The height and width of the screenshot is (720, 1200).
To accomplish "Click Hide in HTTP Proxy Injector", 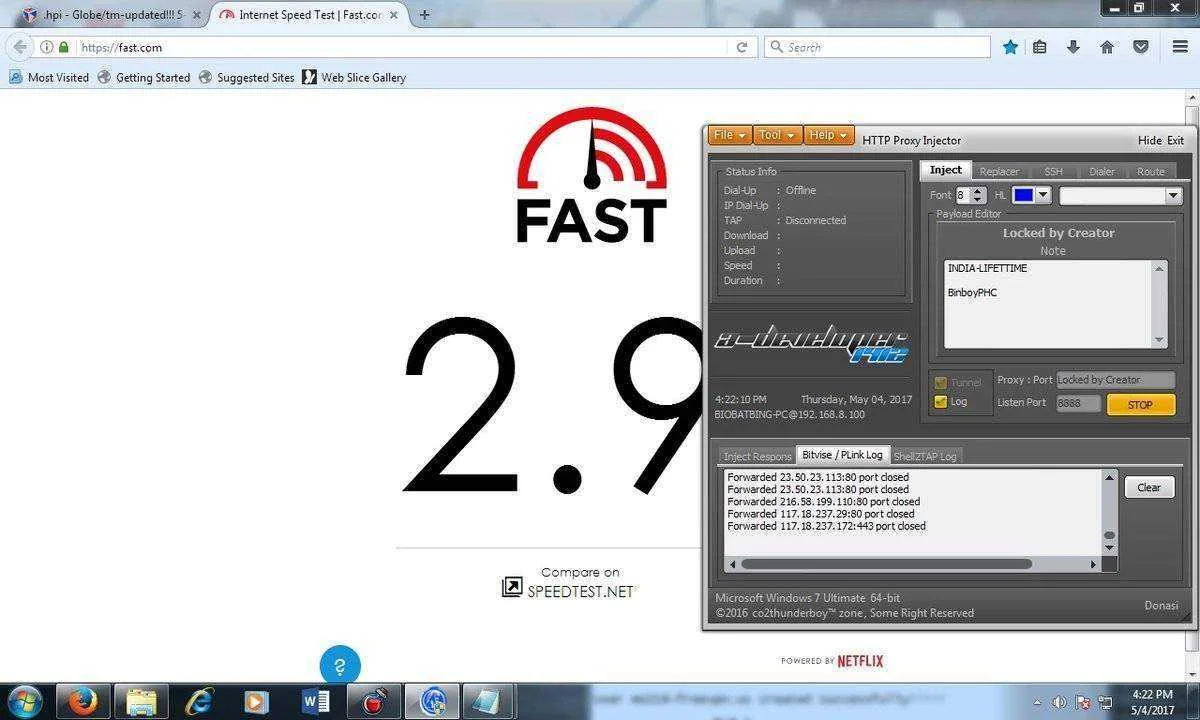I will click(x=1150, y=140).
